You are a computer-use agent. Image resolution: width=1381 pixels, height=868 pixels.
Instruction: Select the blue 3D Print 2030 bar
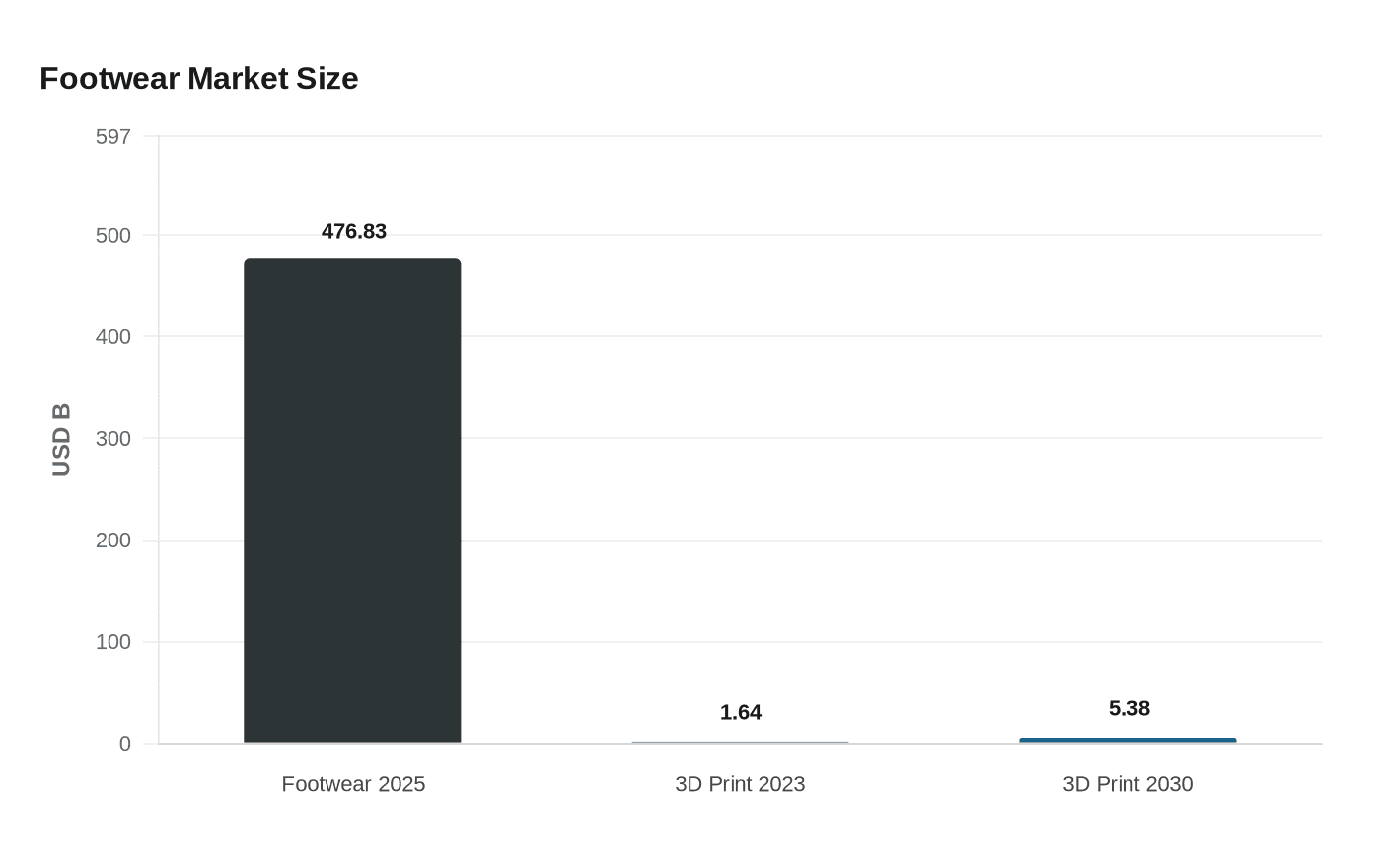[x=1127, y=740]
